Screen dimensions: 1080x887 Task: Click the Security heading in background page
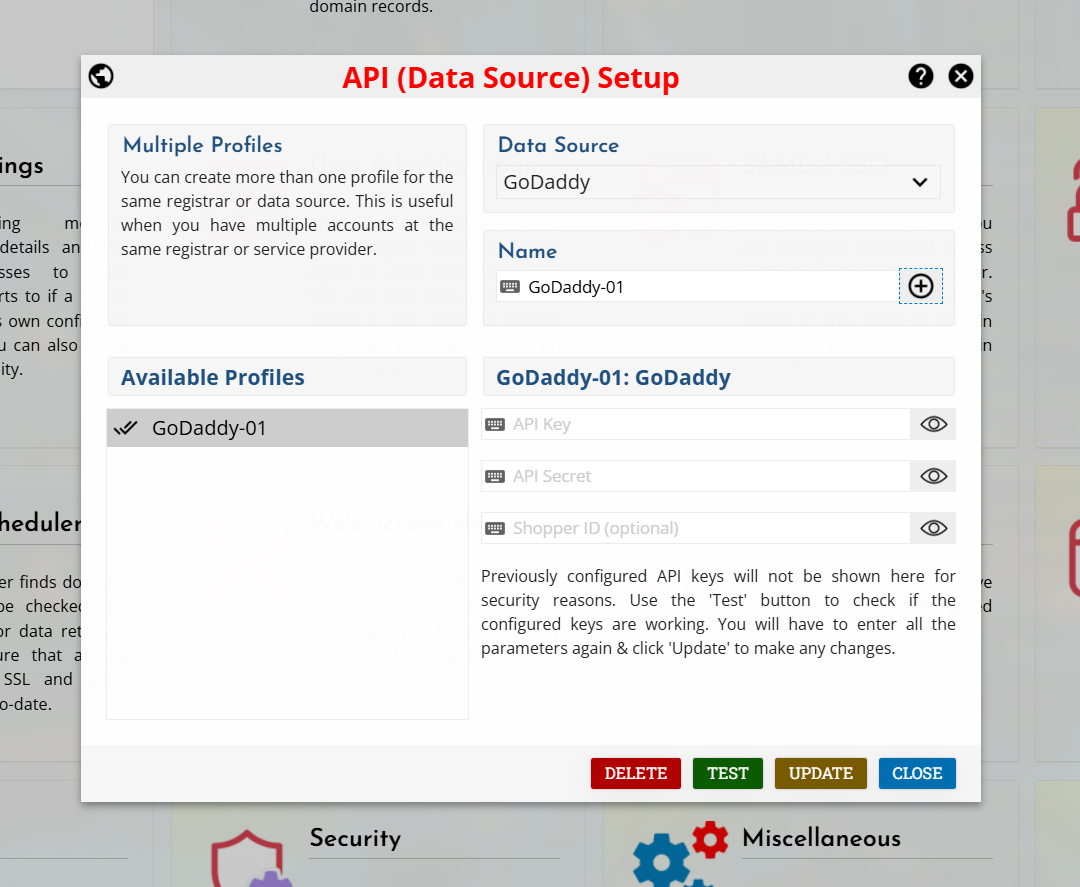point(355,838)
